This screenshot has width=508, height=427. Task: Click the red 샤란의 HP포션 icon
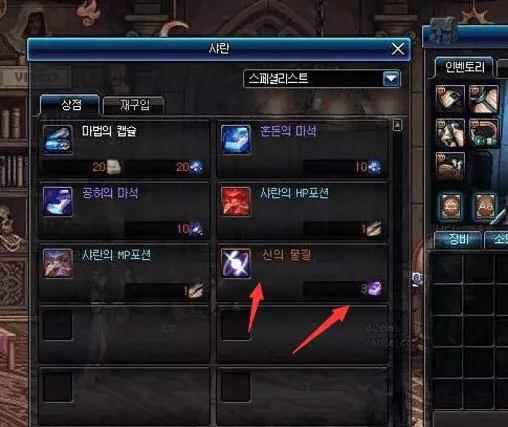(236, 201)
